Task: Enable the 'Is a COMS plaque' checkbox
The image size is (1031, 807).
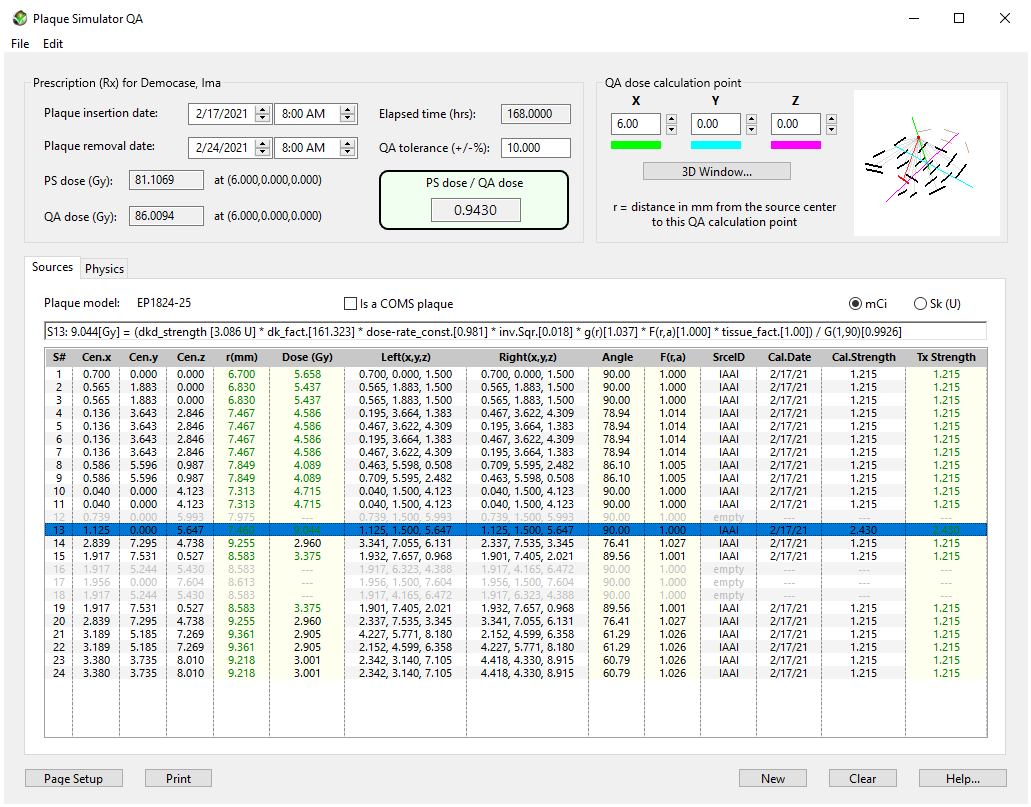Action: [350, 304]
